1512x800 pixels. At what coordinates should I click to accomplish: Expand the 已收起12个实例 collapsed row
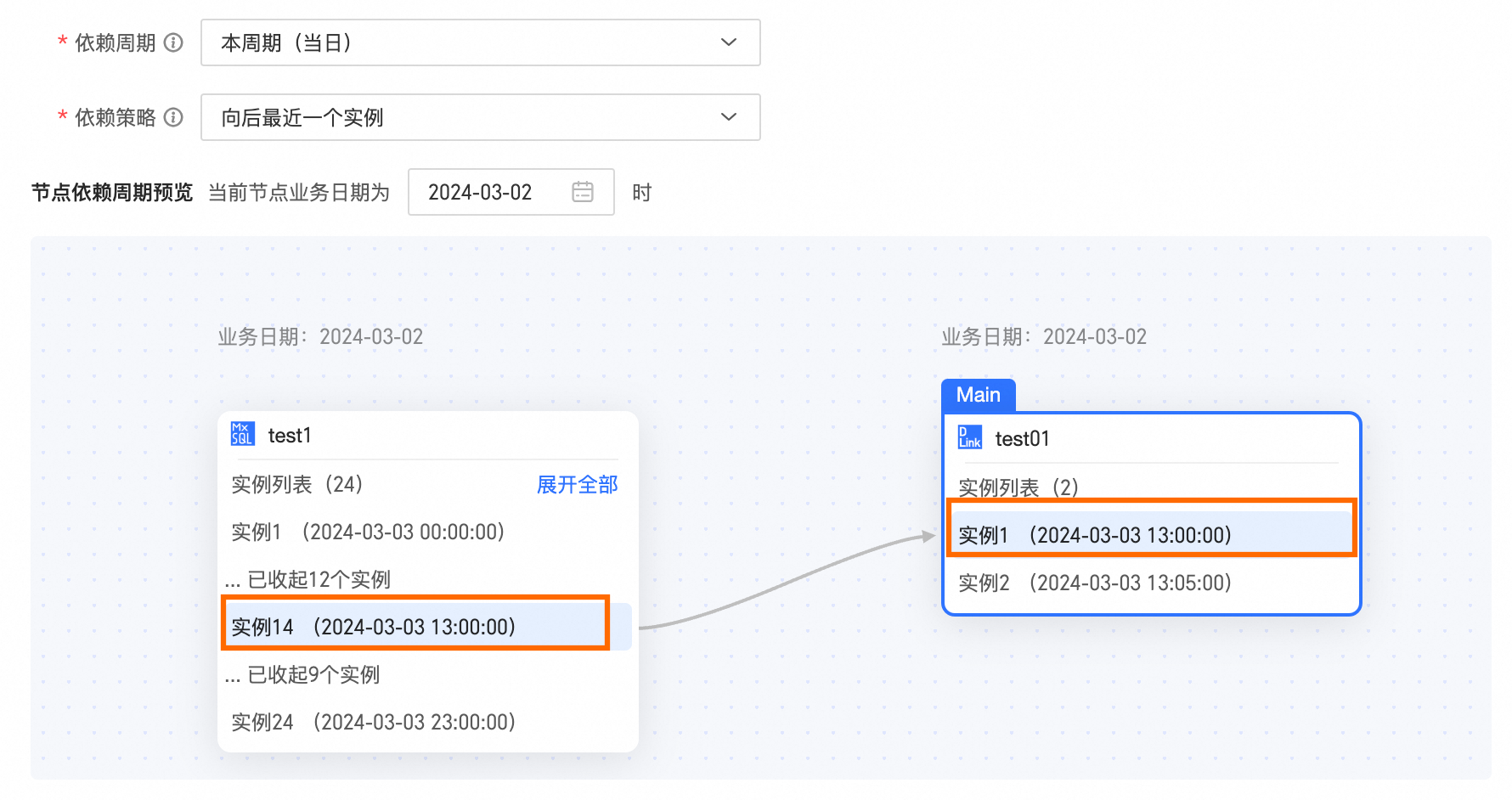pyautogui.click(x=309, y=579)
